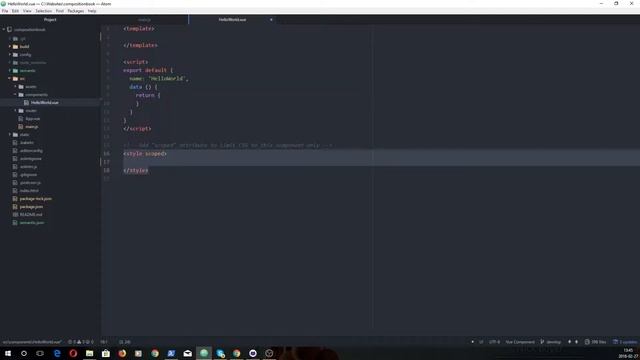Change the UTF-8 encoding in status bar
This screenshot has height=360, width=640.
[494, 342]
